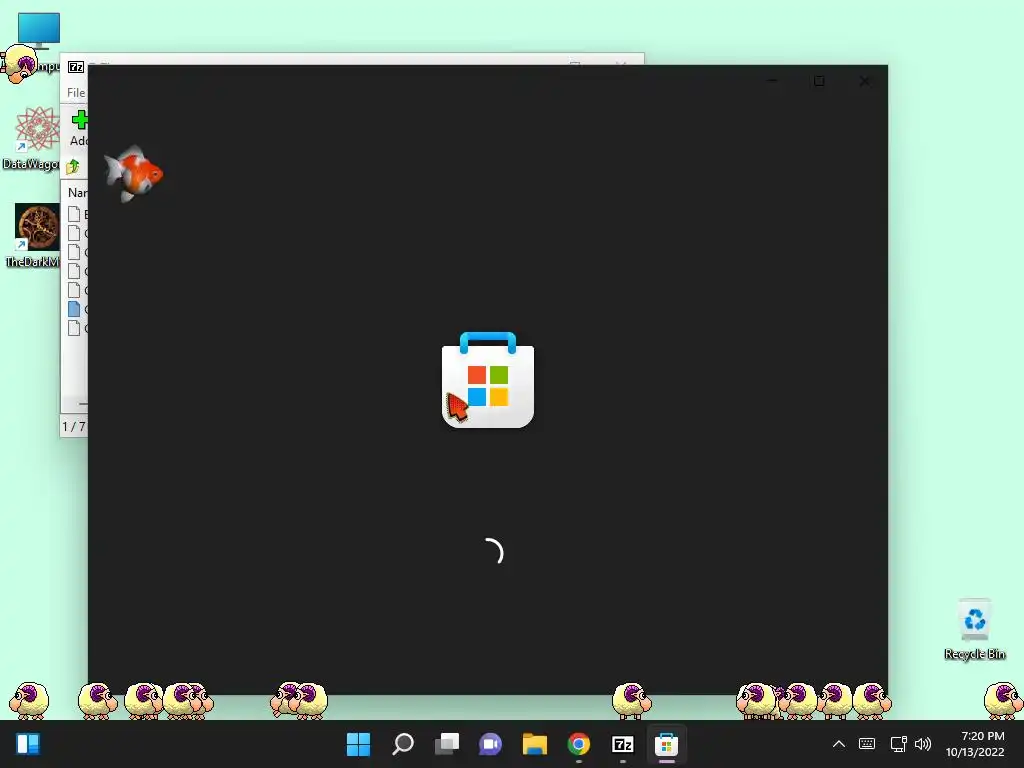This screenshot has width=1024, height=768.
Task: Click the Microsoft Store bag logo
Action: (488, 380)
